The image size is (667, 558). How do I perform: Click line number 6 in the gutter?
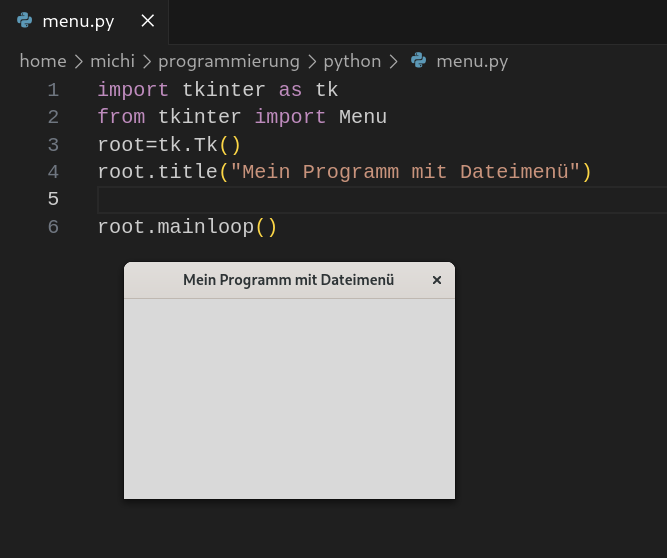pyautogui.click(x=53, y=227)
